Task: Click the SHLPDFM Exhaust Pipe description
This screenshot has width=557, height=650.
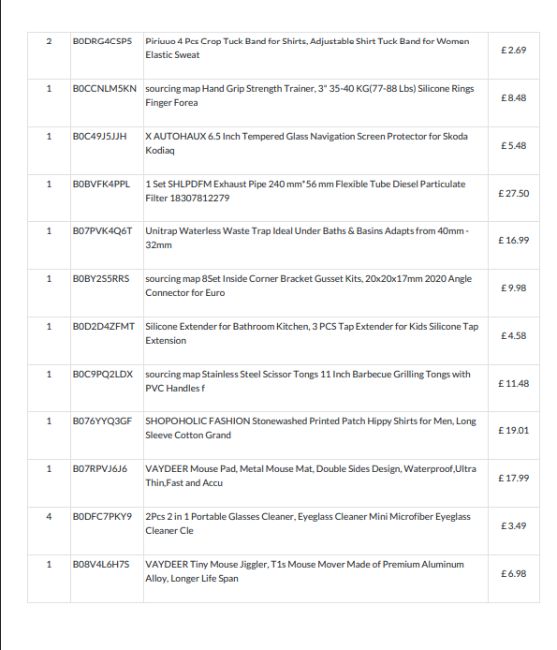Action: (x=305, y=191)
